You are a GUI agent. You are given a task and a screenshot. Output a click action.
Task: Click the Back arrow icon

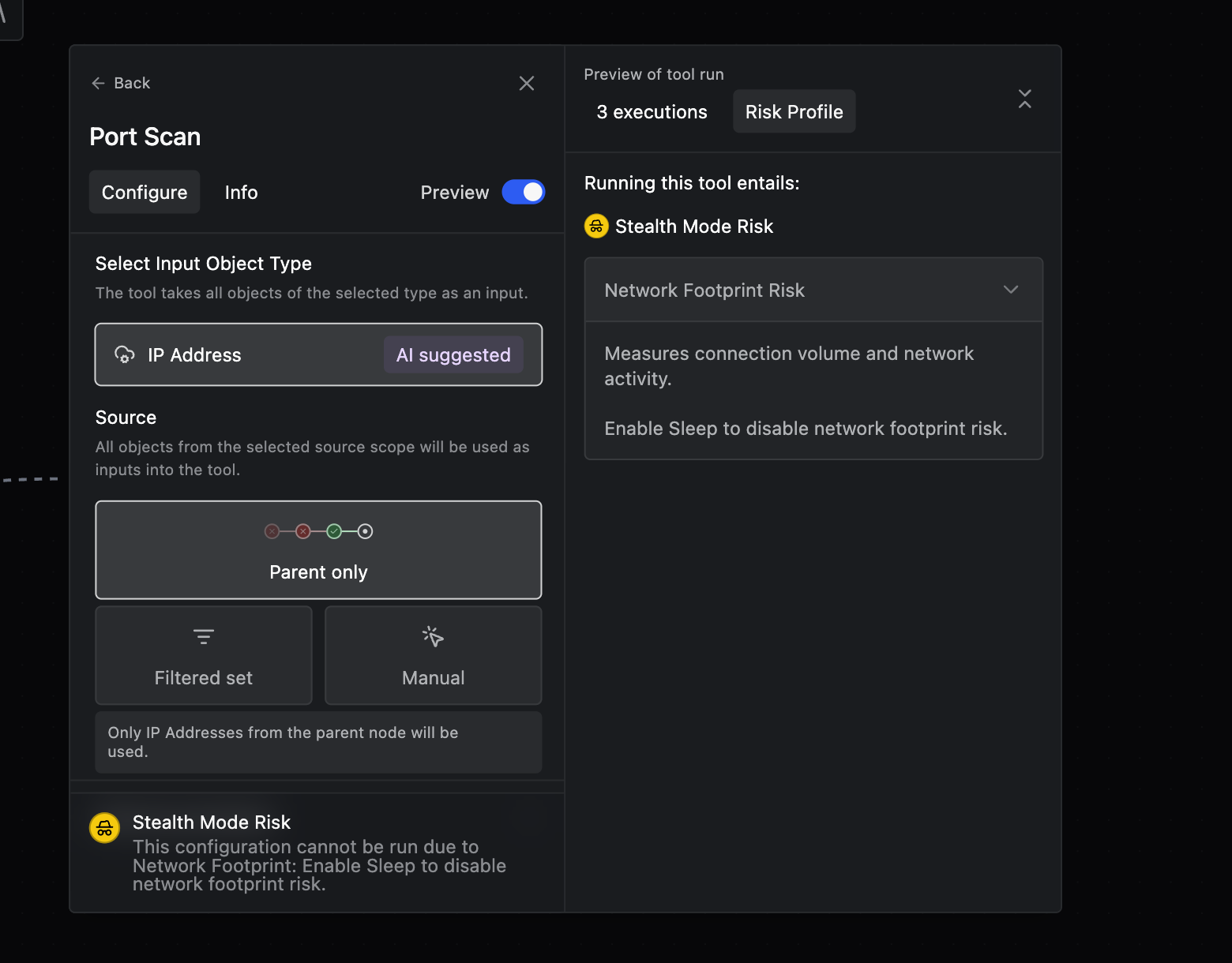coord(98,84)
